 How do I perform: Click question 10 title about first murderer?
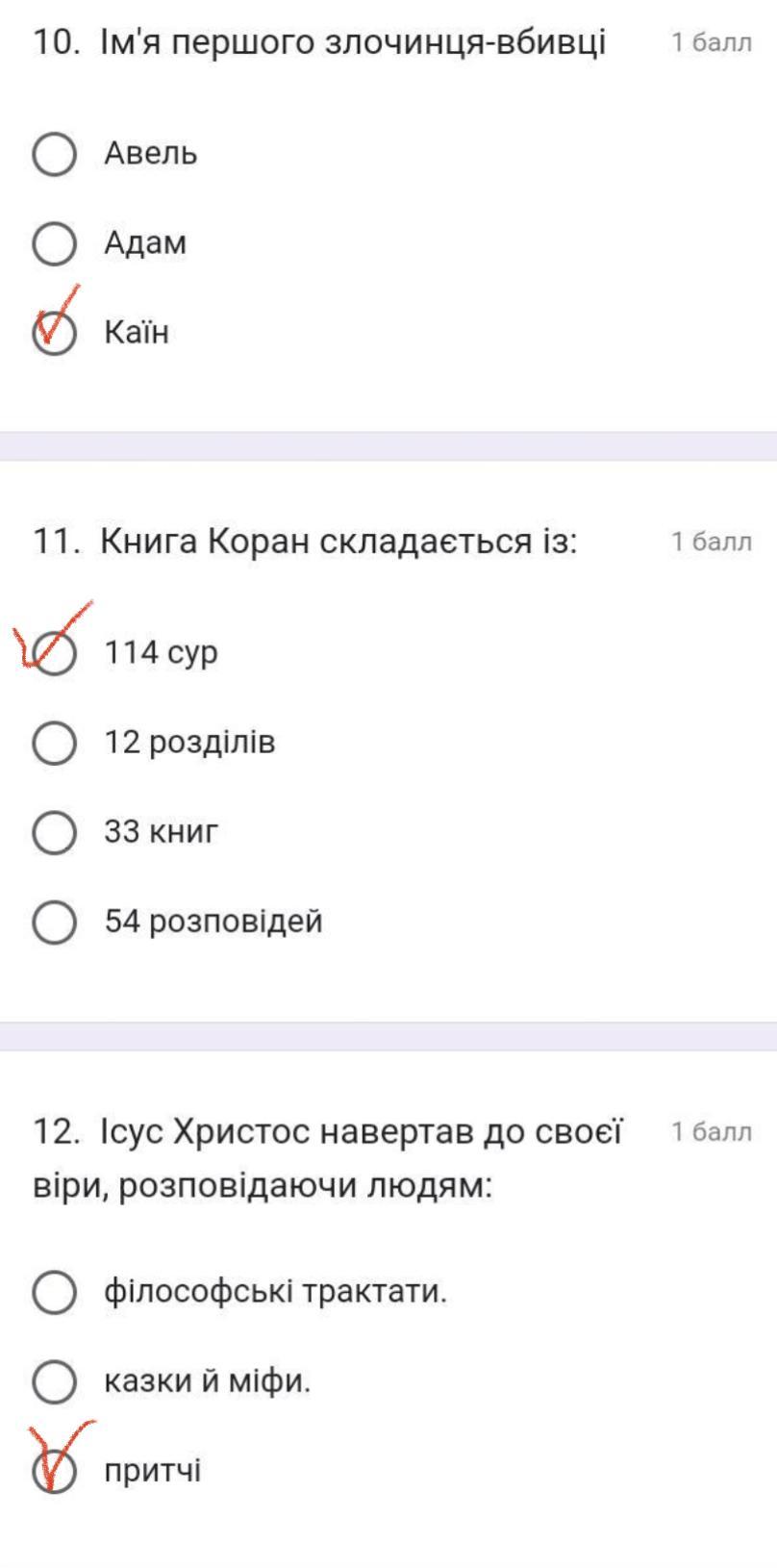pyautogui.click(x=319, y=42)
